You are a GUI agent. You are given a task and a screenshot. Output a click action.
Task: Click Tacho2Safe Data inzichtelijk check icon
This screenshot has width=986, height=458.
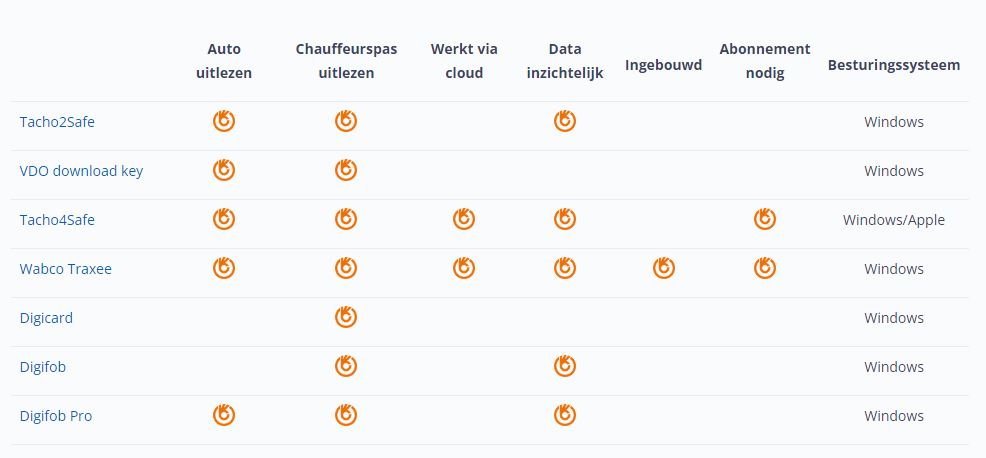[565, 120]
